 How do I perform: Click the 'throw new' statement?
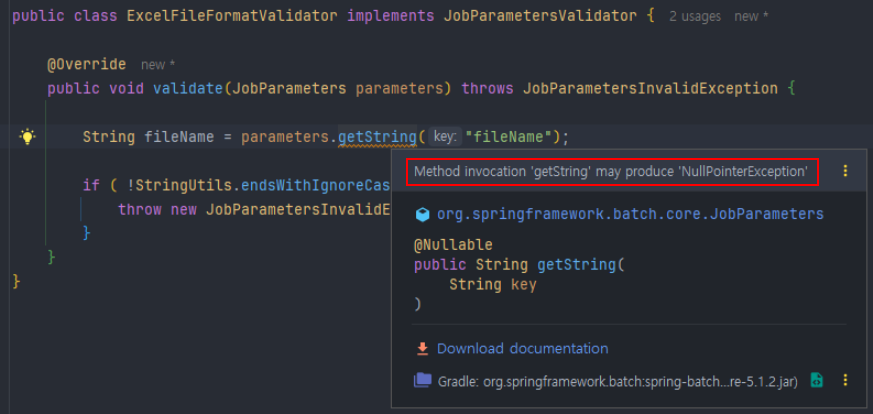158,210
